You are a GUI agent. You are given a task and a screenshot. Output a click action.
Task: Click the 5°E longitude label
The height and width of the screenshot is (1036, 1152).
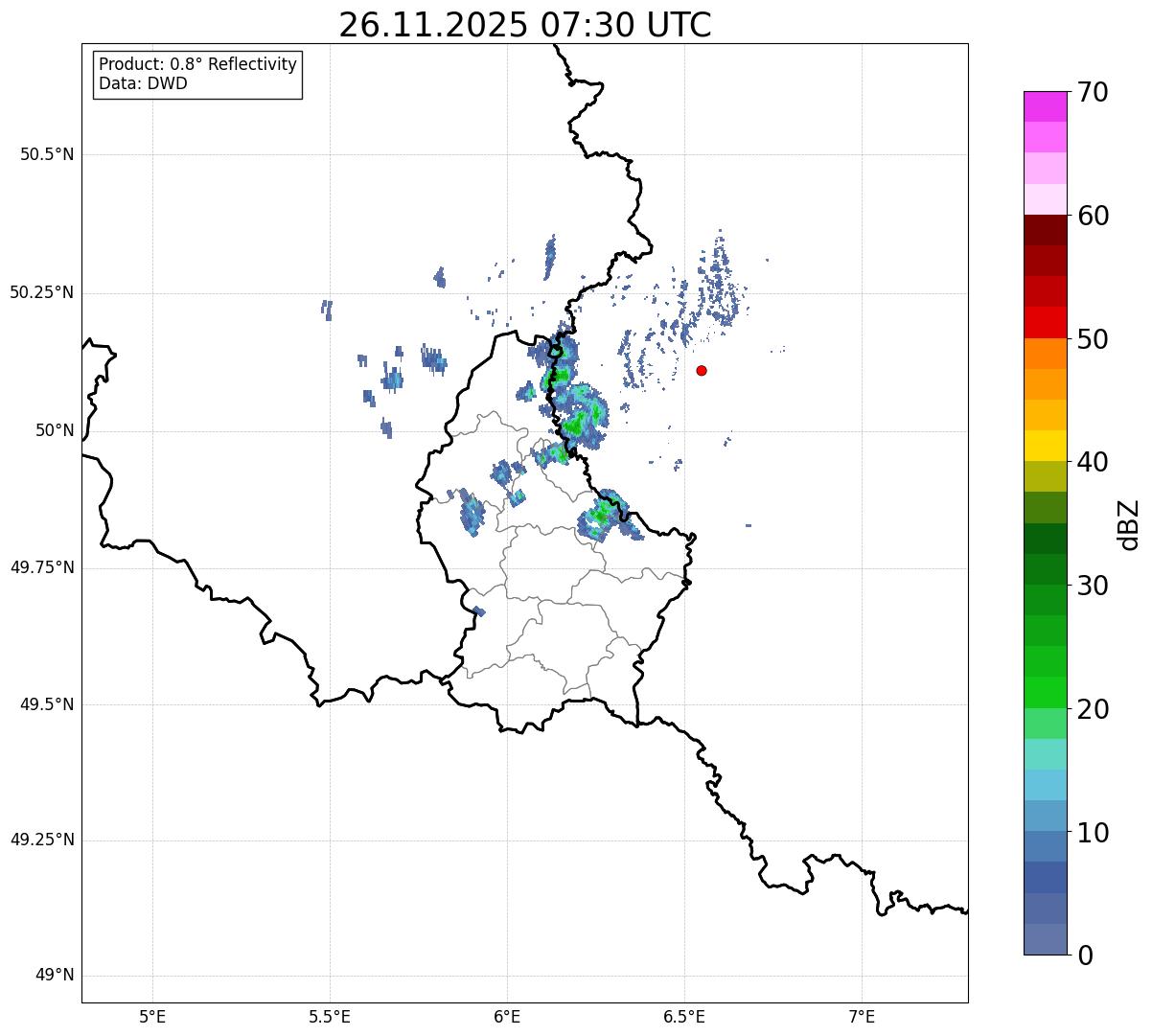pyautogui.click(x=152, y=1017)
